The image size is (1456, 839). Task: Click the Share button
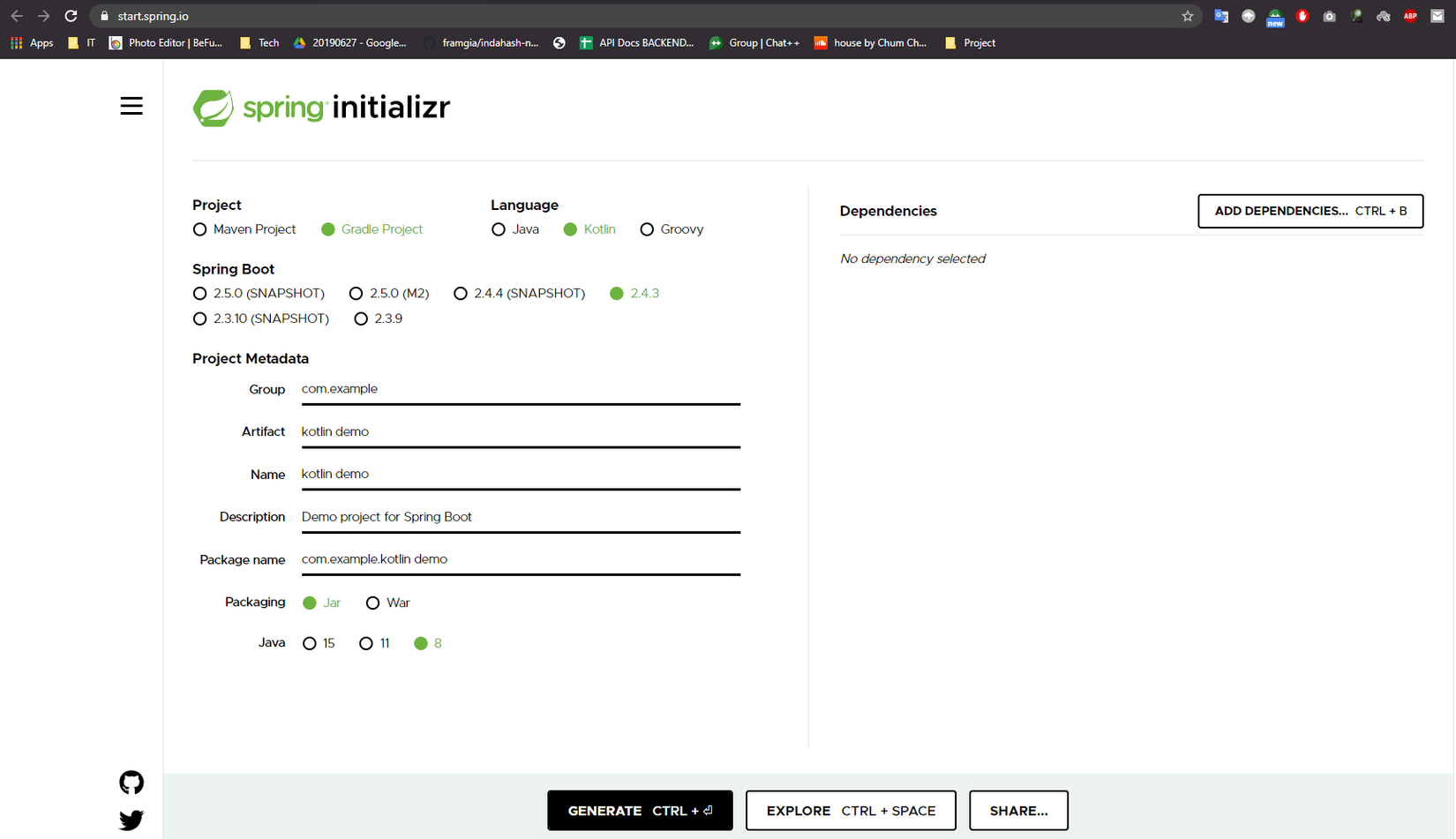pos(1018,811)
